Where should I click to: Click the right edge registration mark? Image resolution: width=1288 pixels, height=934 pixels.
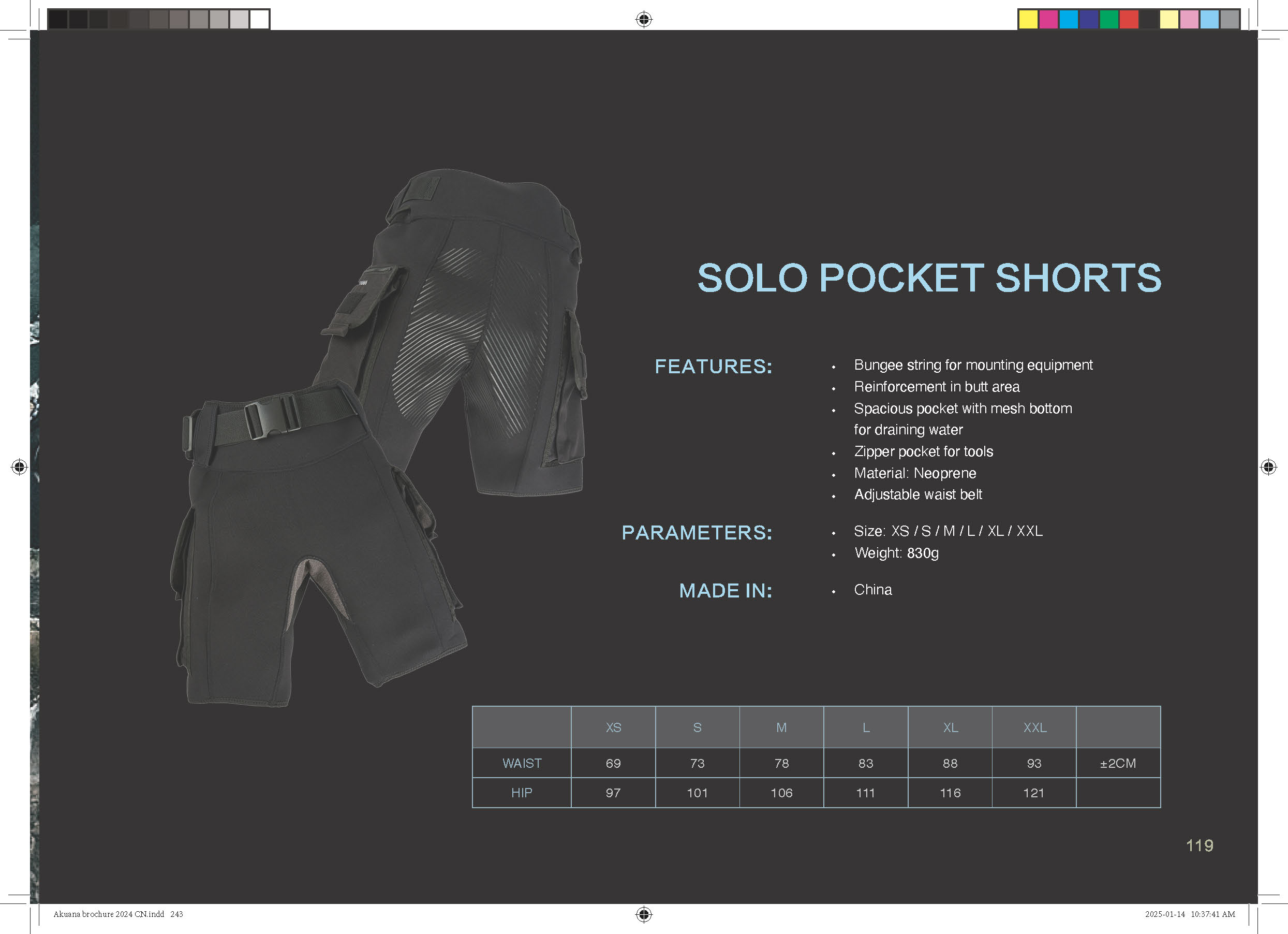[1268, 467]
